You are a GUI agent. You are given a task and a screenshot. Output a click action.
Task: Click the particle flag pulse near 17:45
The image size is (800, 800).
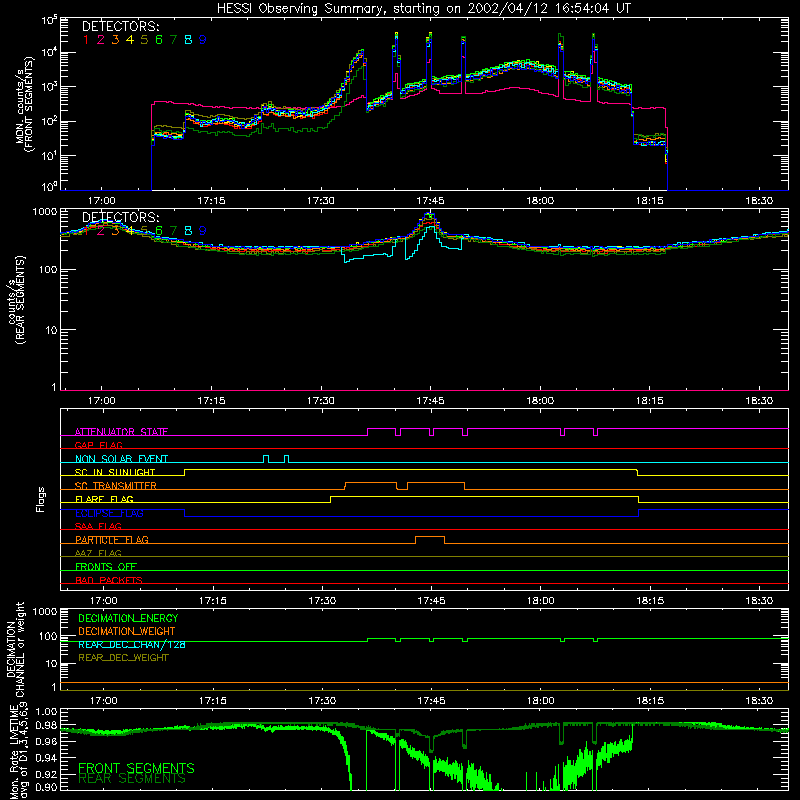(430, 540)
